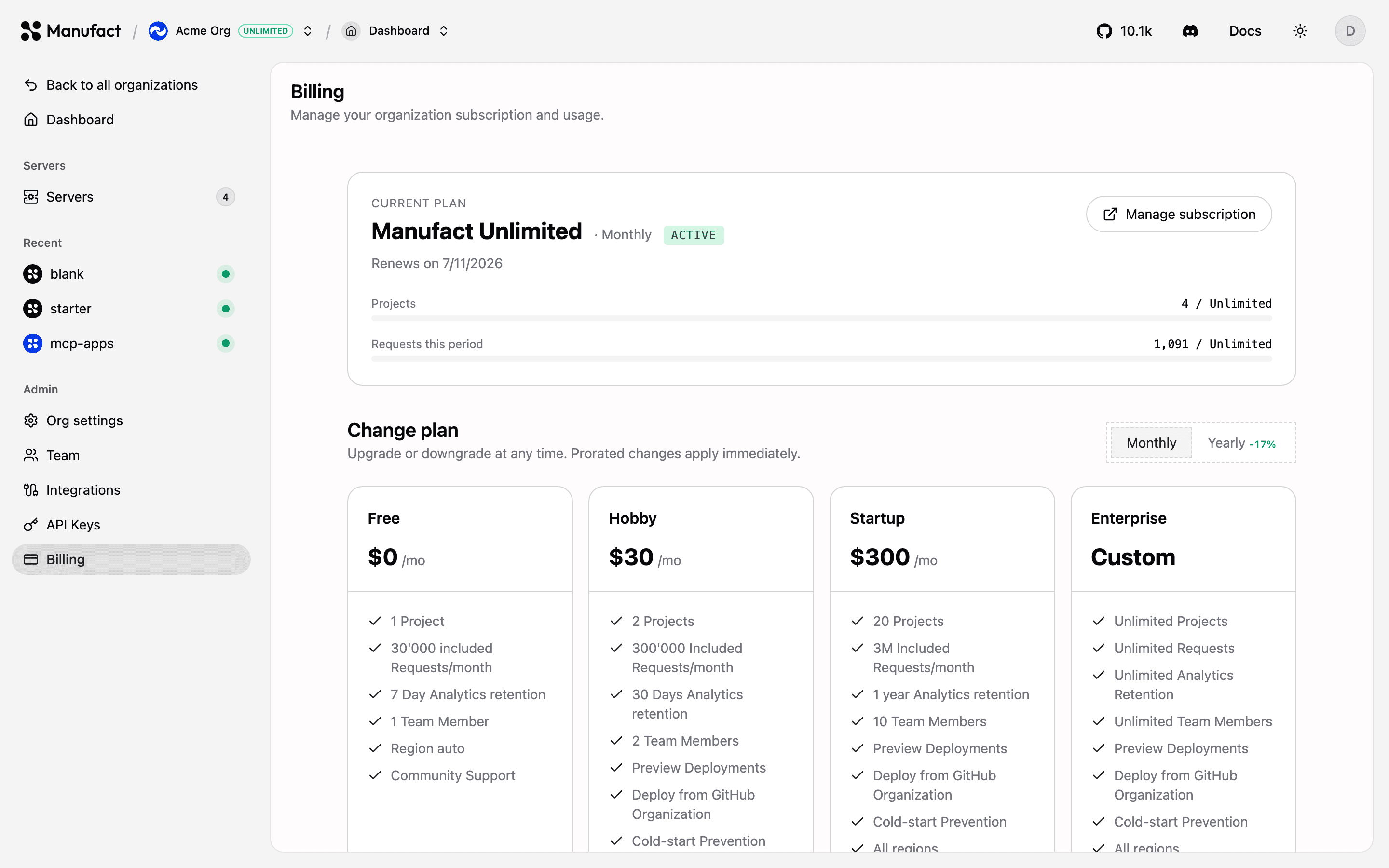Screen dimensions: 1389x868
Task: Open recent project starter
Action: click(x=131, y=309)
